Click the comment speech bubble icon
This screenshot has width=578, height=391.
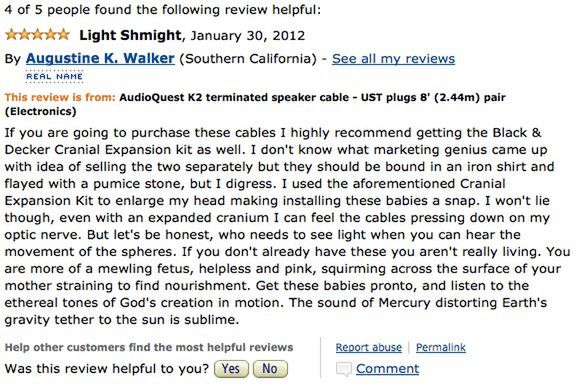(343, 369)
